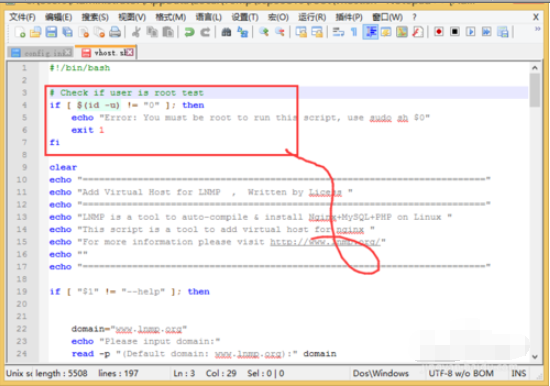Image resolution: width=550 pixels, height=386 pixels.
Task: Open the 视图(V) menu
Action: [x=132, y=17]
